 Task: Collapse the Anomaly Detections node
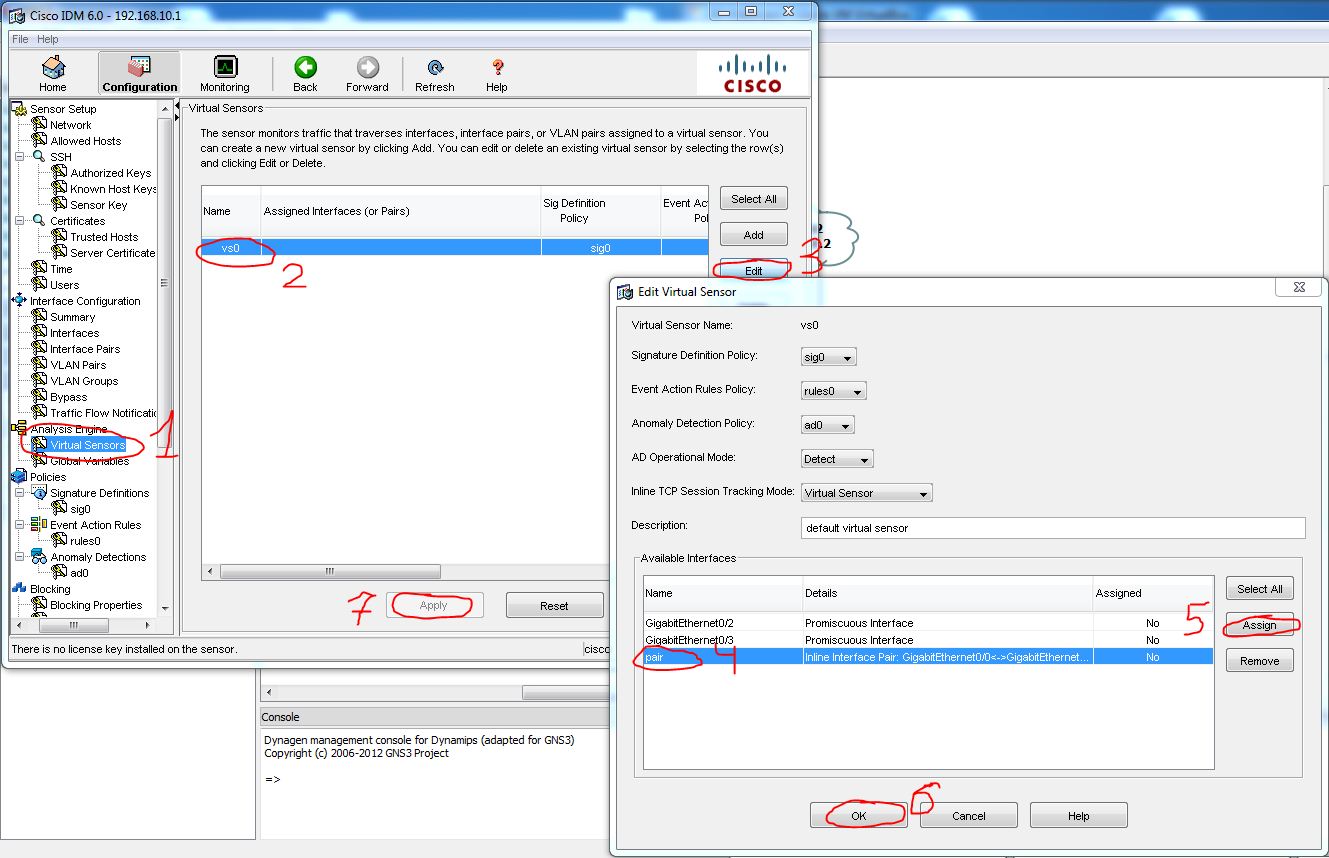coord(20,556)
